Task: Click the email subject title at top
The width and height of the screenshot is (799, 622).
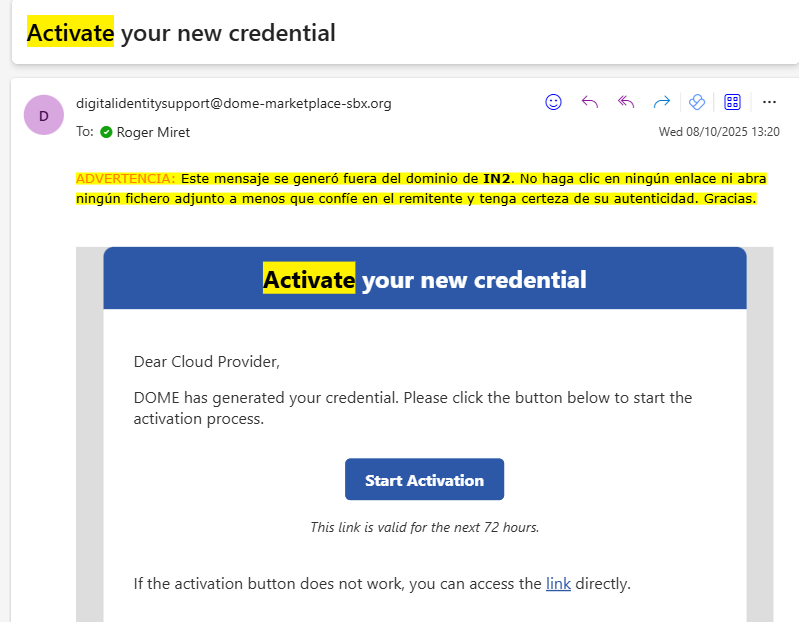Action: click(181, 33)
